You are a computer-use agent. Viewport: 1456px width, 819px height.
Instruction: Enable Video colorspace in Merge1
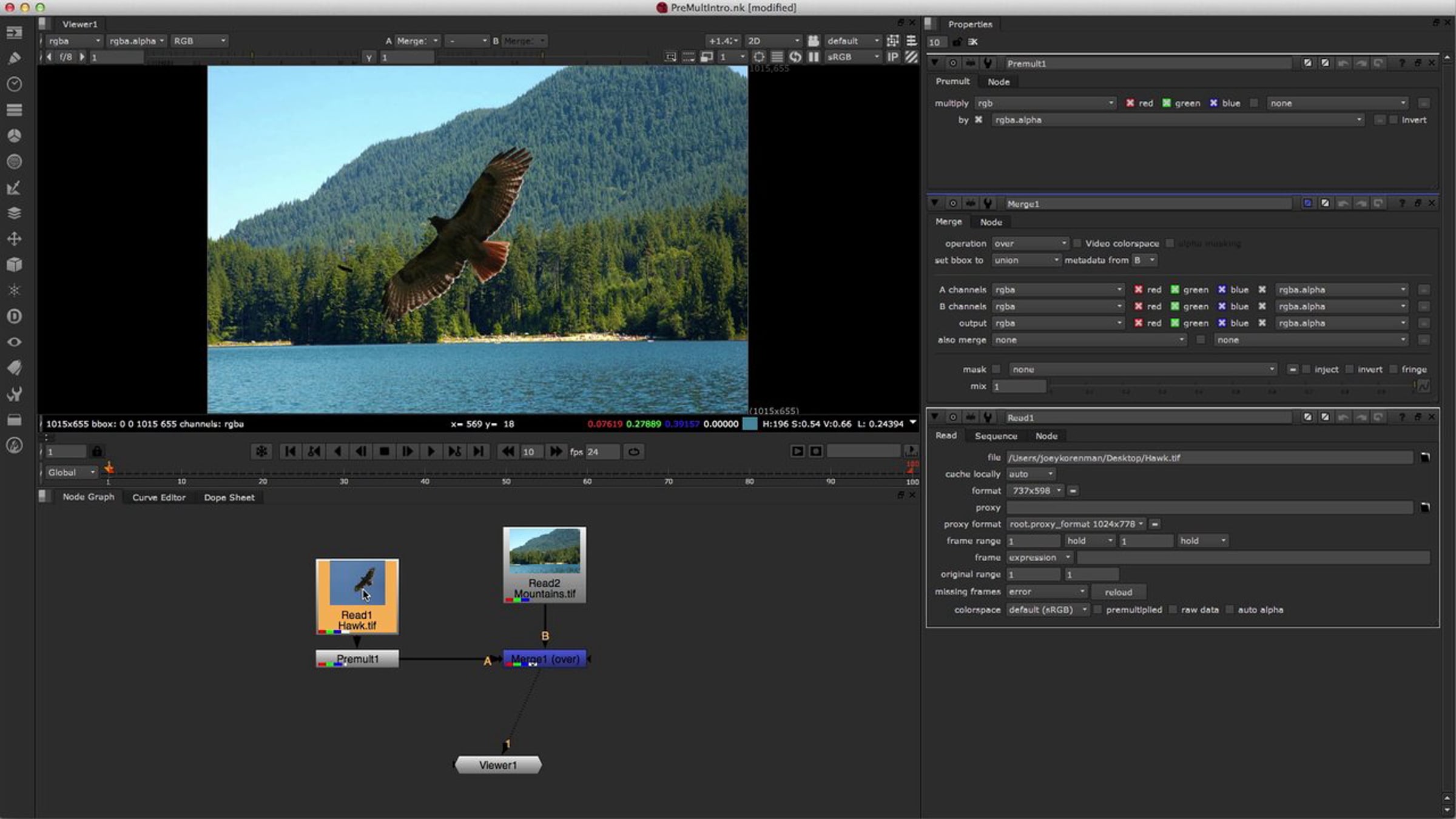pyautogui.click(x=1077, y=243)
